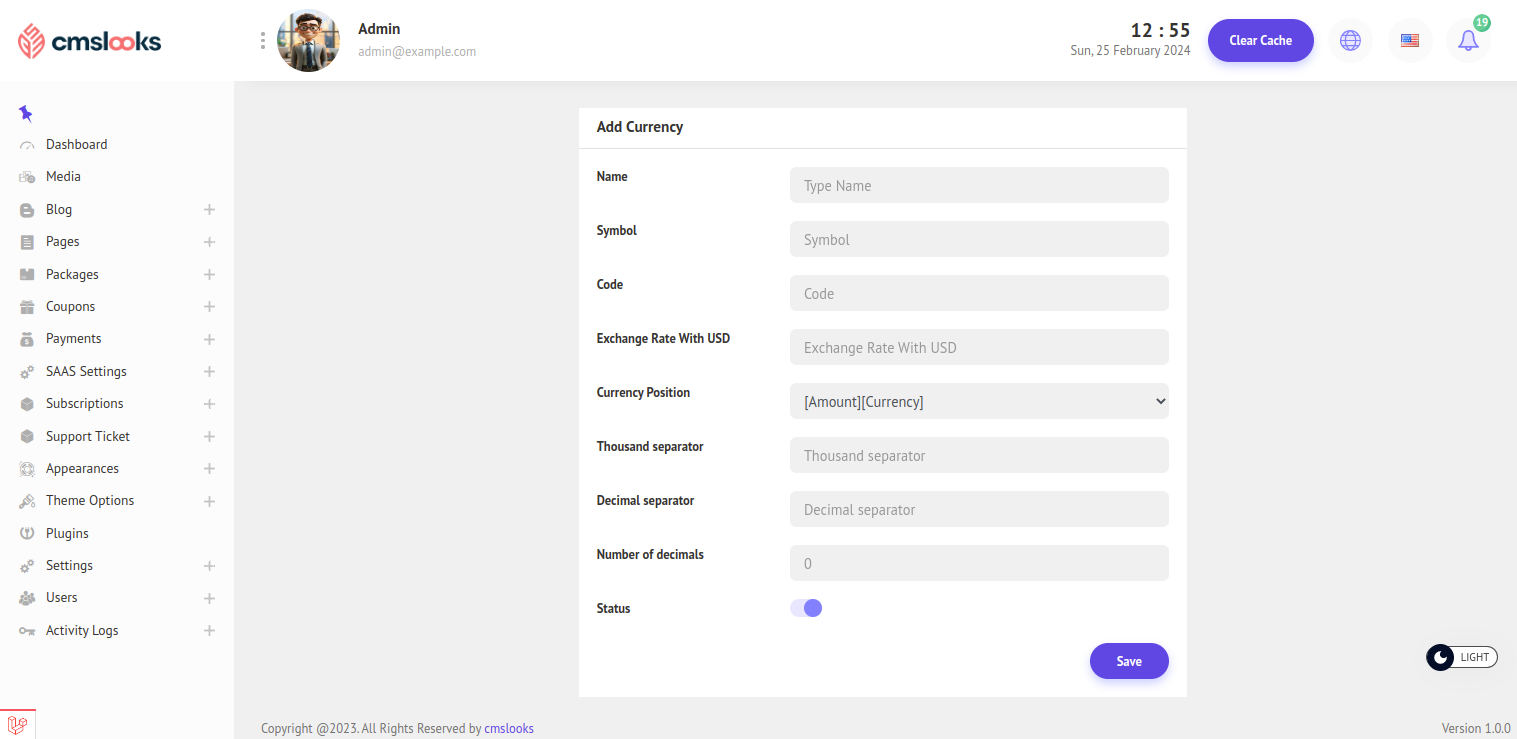
Task: Open Media in the sidebar
Action: pos(63,177)
